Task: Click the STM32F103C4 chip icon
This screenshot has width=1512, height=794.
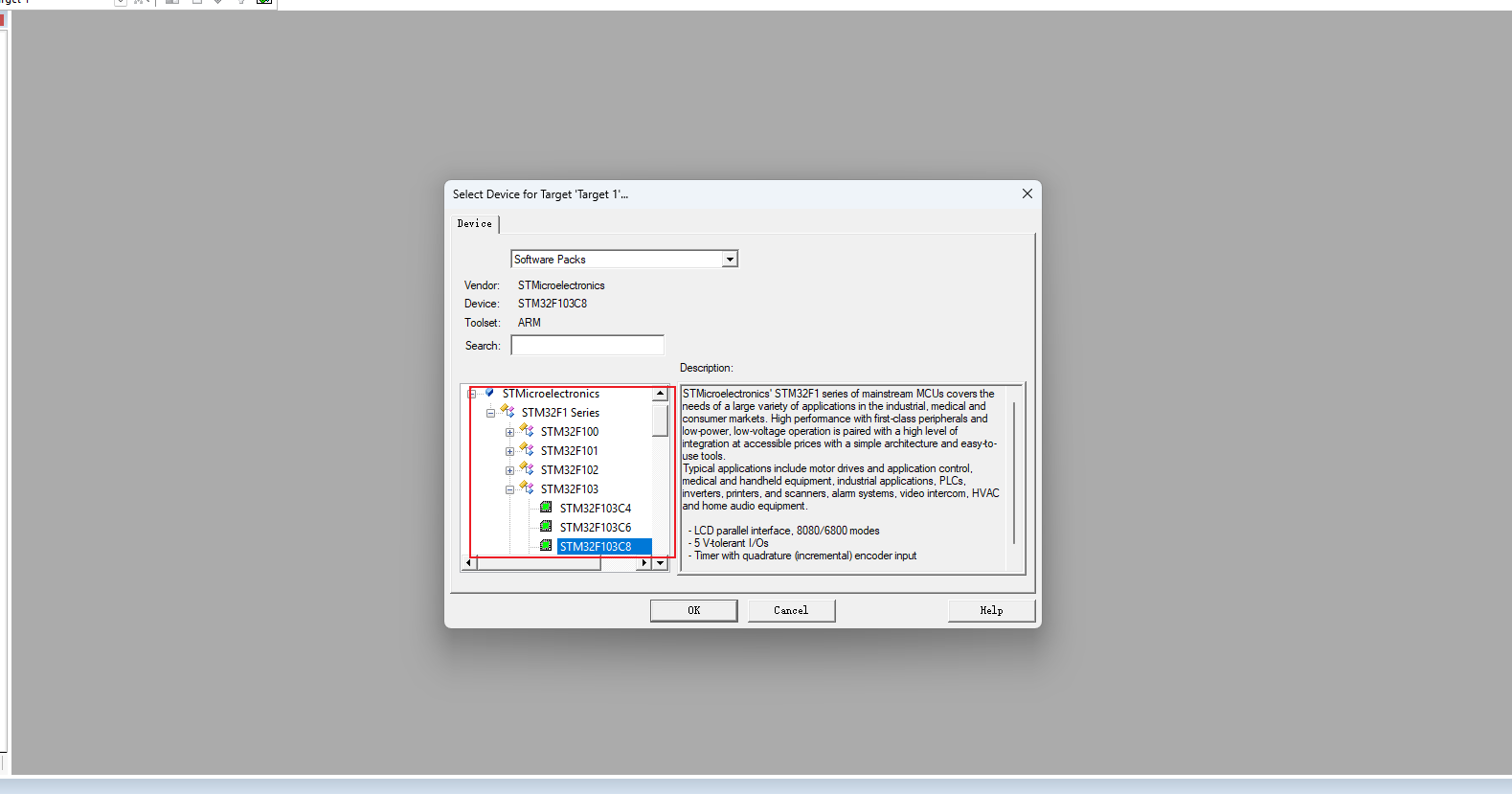Action: pyautogui.click(x=546, y=508)
